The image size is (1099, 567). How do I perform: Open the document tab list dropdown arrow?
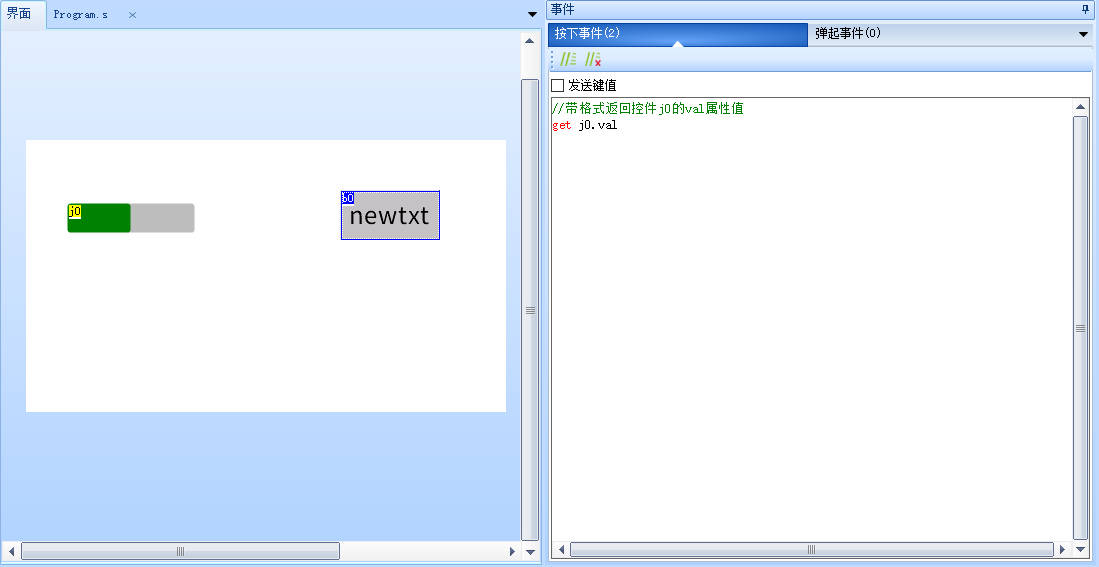click(x=531, y=14)
